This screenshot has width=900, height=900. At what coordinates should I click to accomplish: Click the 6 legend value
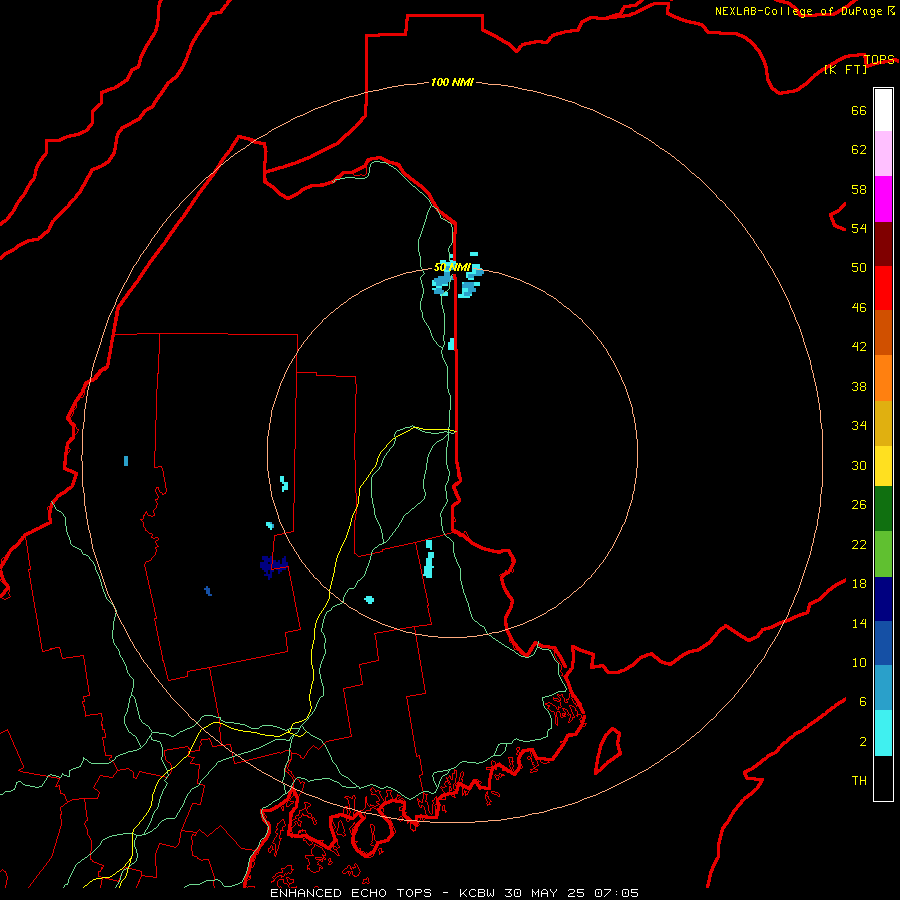(863, 701)
